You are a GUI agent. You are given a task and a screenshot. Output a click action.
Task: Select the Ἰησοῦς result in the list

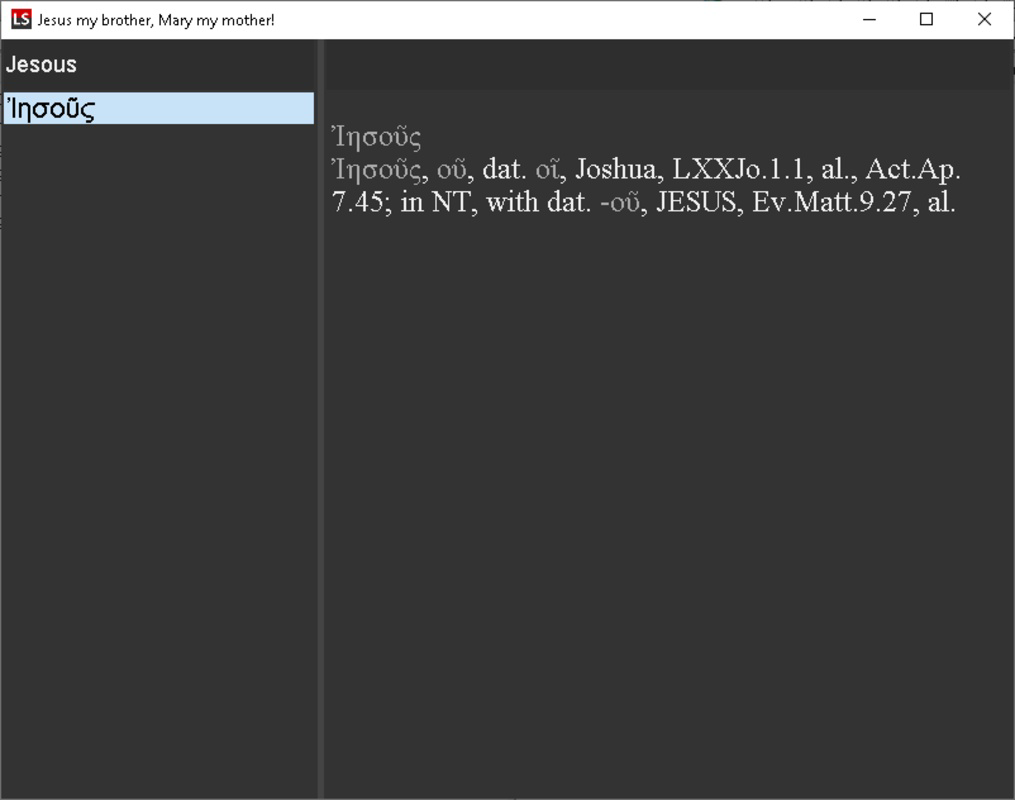tap(159, 108)
